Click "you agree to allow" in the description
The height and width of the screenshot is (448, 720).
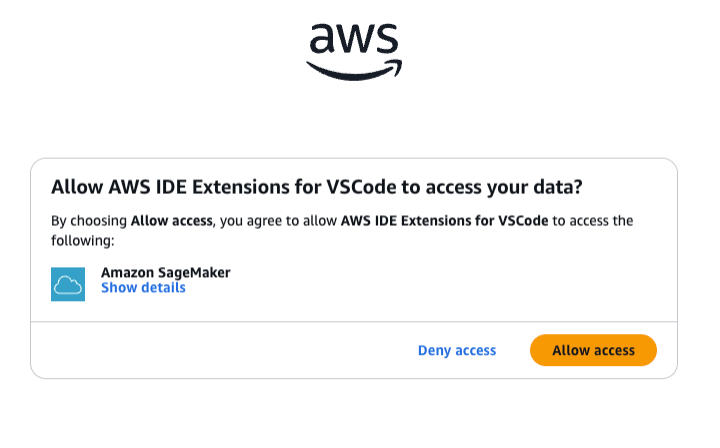point(277,220)
